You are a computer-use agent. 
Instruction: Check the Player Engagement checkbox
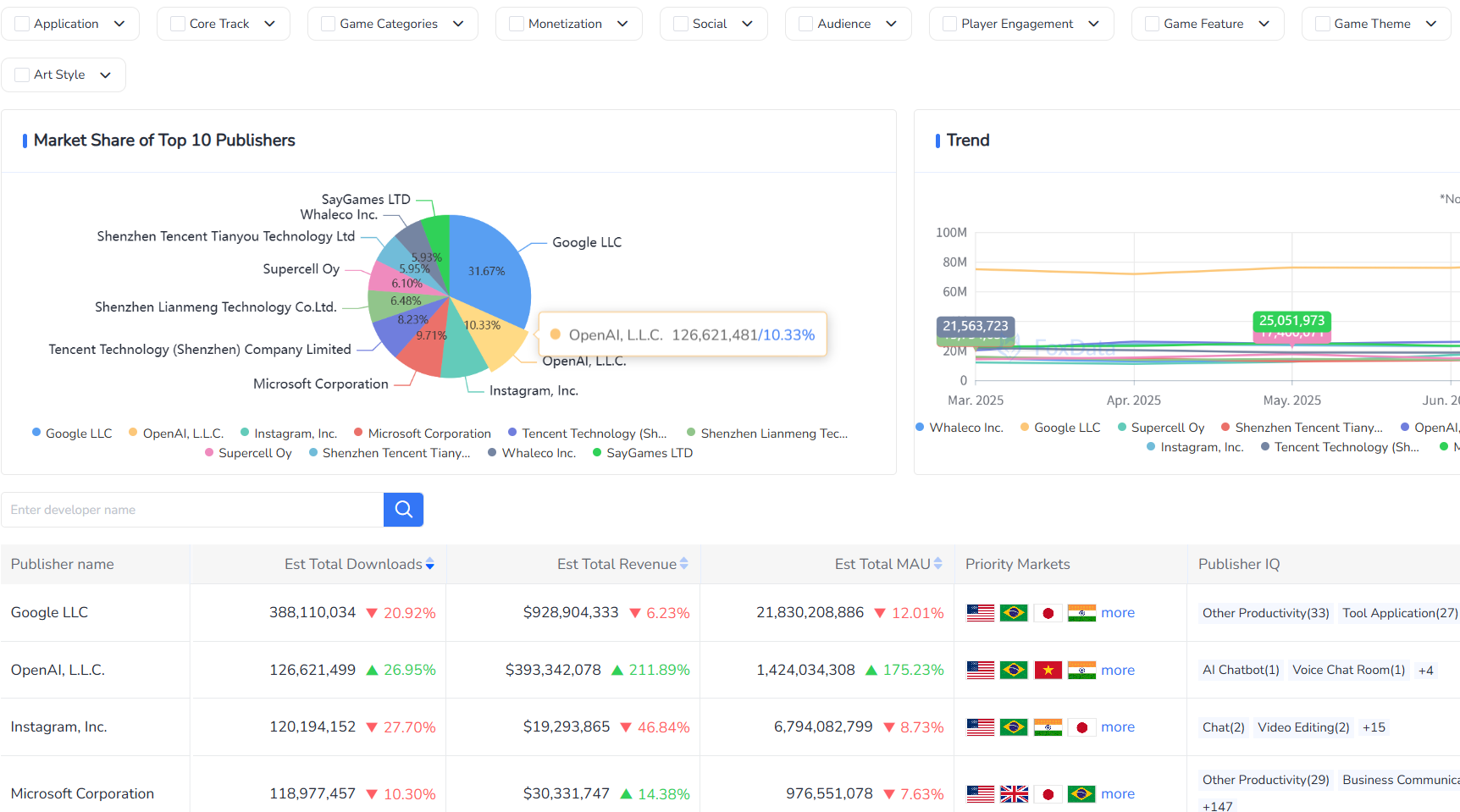pos(950,24)
